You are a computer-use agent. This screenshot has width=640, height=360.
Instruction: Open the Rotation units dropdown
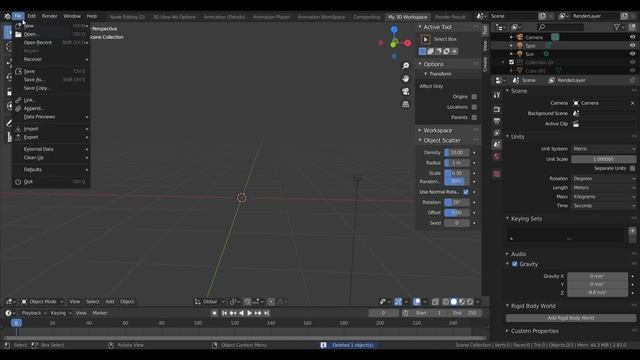pyautogui.click(x=604, y=179)
